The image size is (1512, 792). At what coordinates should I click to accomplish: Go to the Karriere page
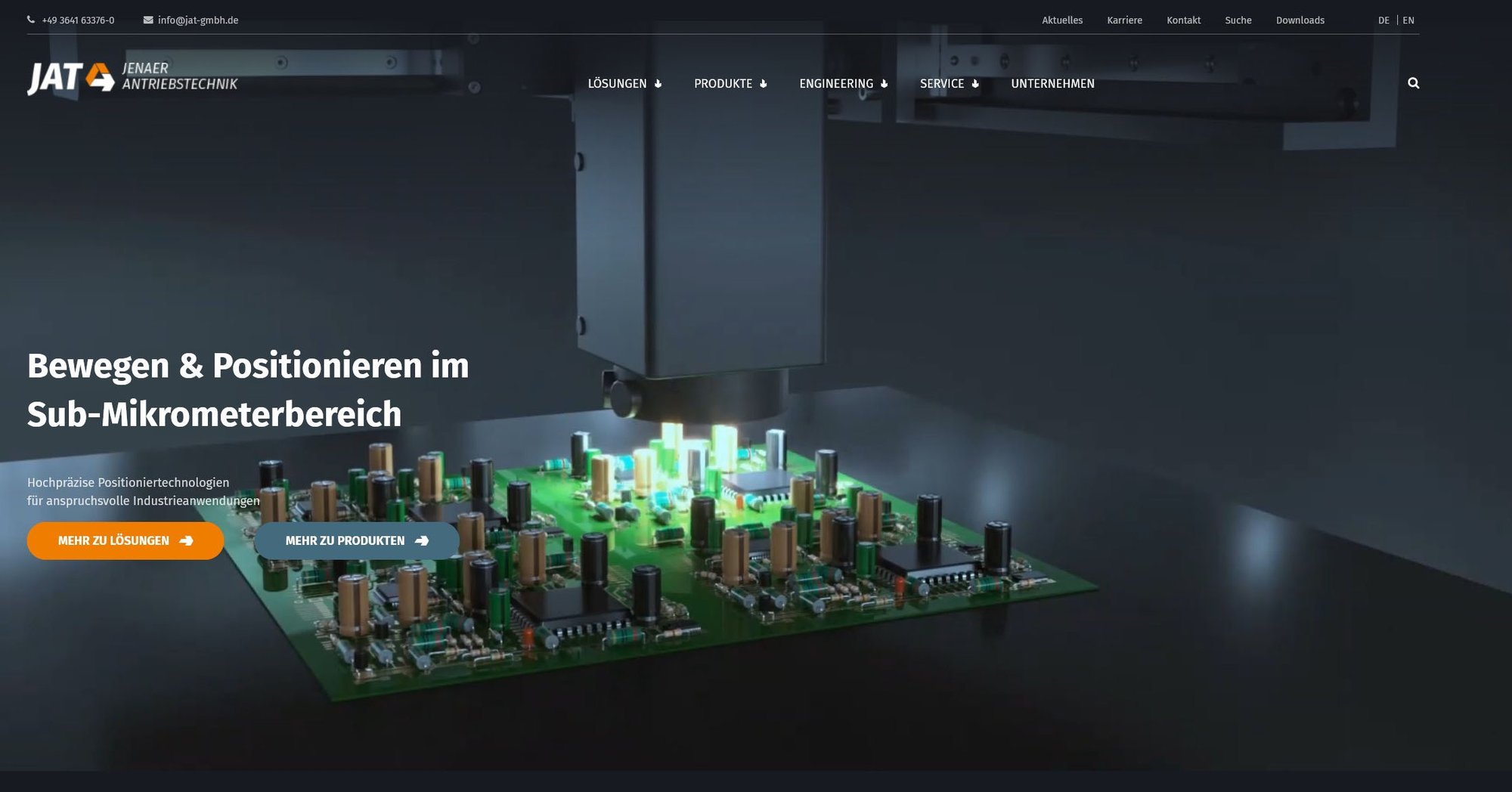[x=1124, y=20]
